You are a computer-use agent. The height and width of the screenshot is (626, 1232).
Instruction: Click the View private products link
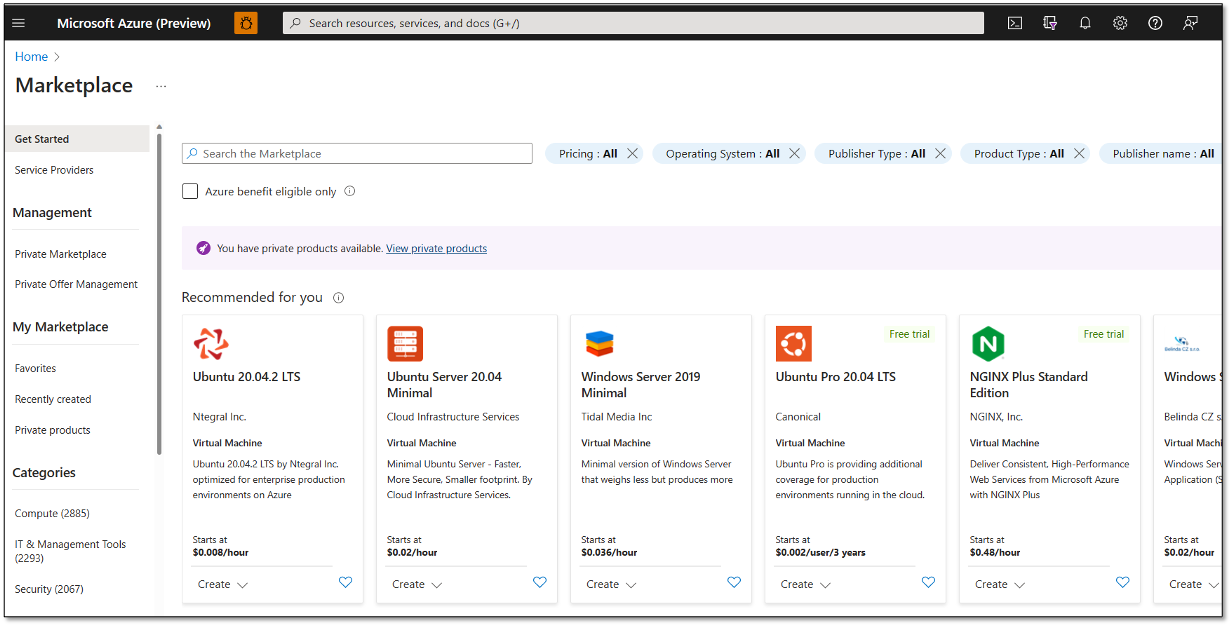point(436,248)
